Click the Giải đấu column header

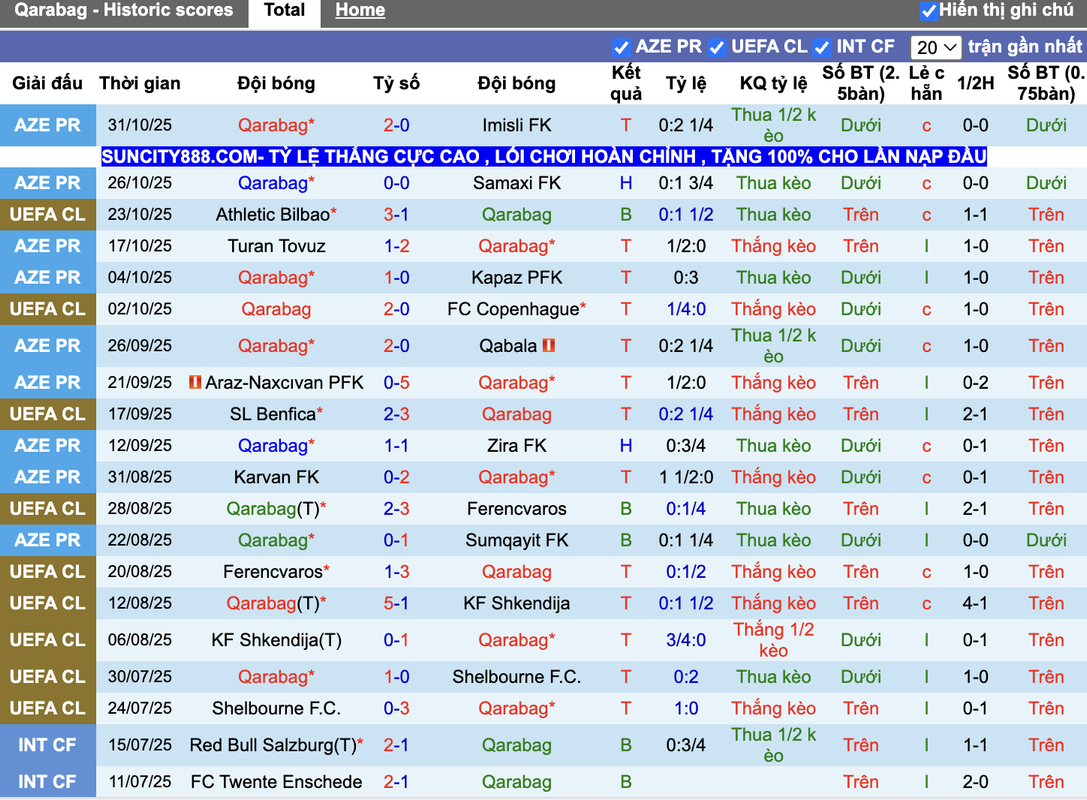click(x=47, y=83)
